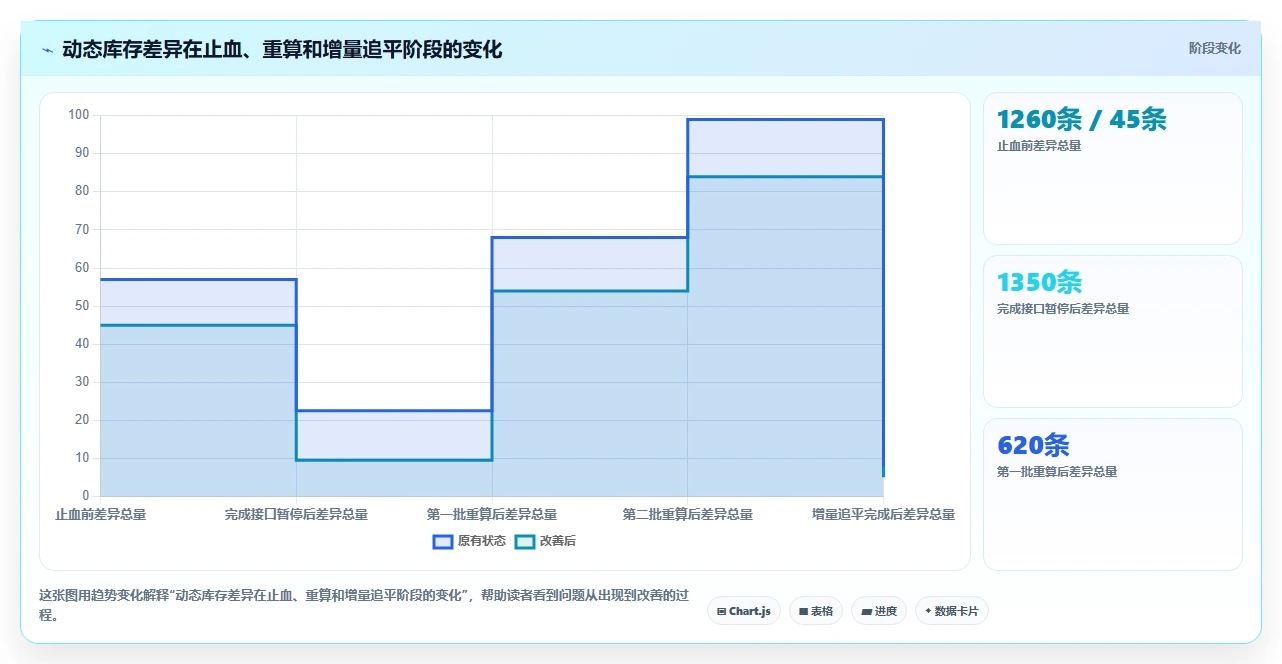Click the 数据卡片 tag chip

click(951, 611)
